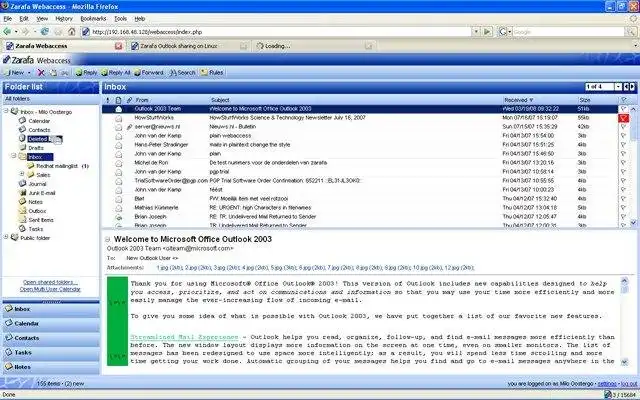
Task: Toggle flag on Outlook 2003 Team message
Action: (x=623, y=109)
